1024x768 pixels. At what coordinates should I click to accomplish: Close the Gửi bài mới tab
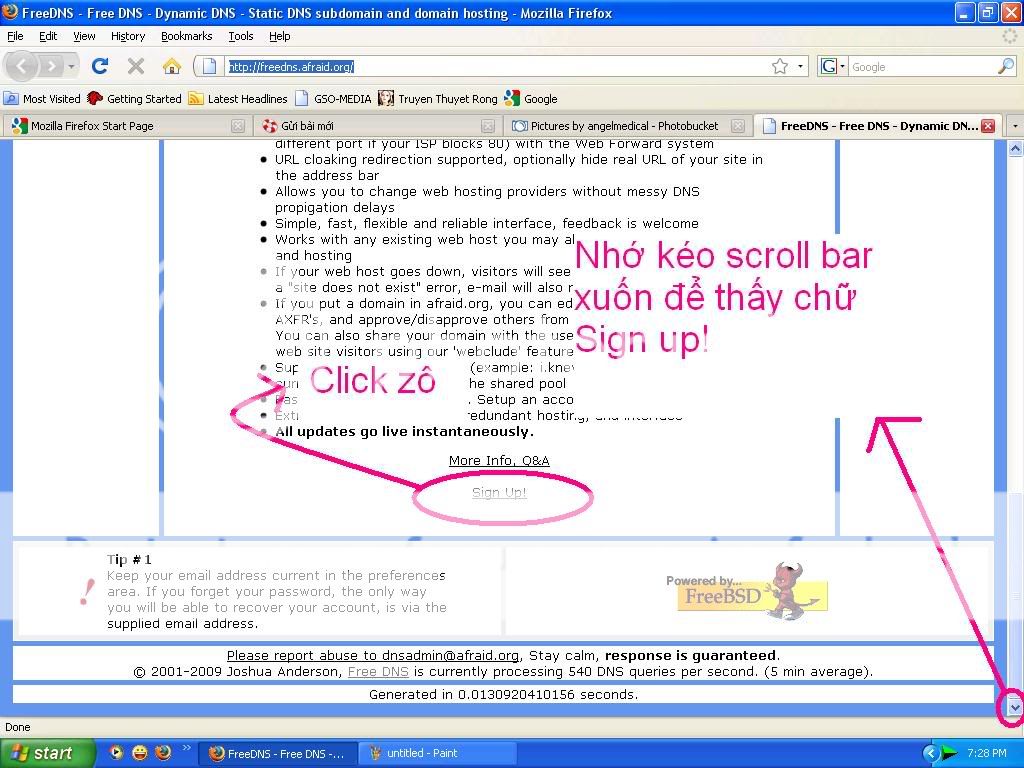[x=488, y=125]
